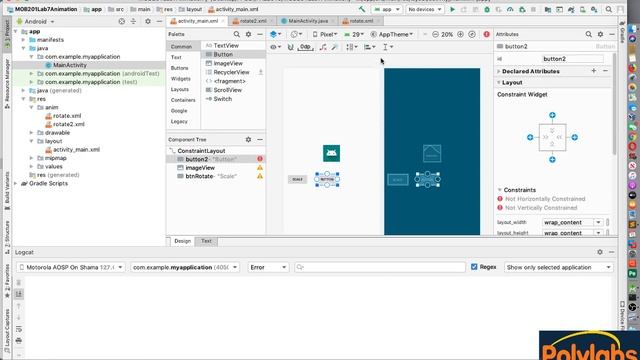The height and width of the screenshot is (360, 640).
Task: Toggle autoconnect magnet in design toolbar
Action: (291, 47)
